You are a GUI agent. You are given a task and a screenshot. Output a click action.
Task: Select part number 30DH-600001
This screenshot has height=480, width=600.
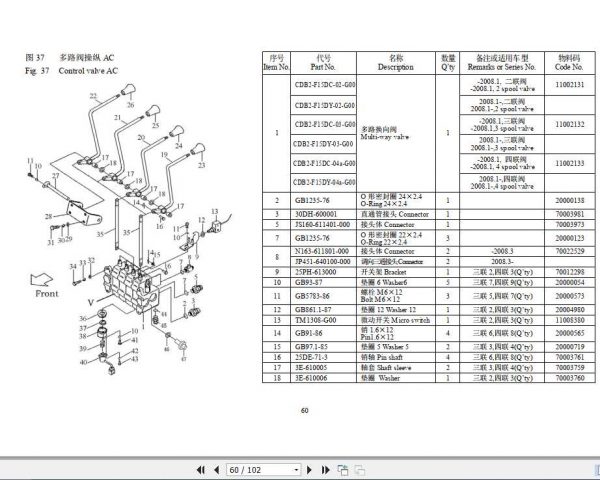coord(316,214)
